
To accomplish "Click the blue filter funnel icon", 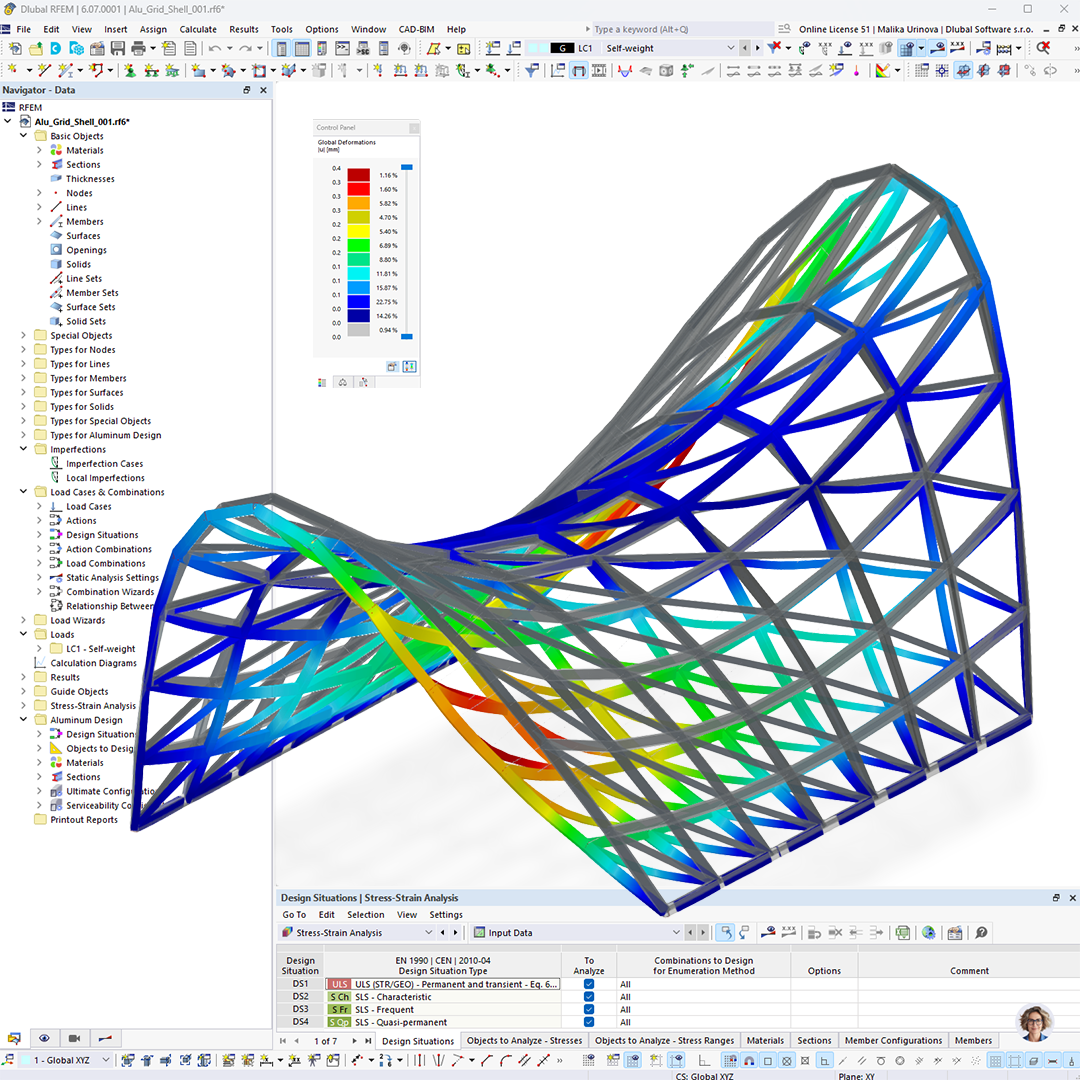I will (532, 70).
